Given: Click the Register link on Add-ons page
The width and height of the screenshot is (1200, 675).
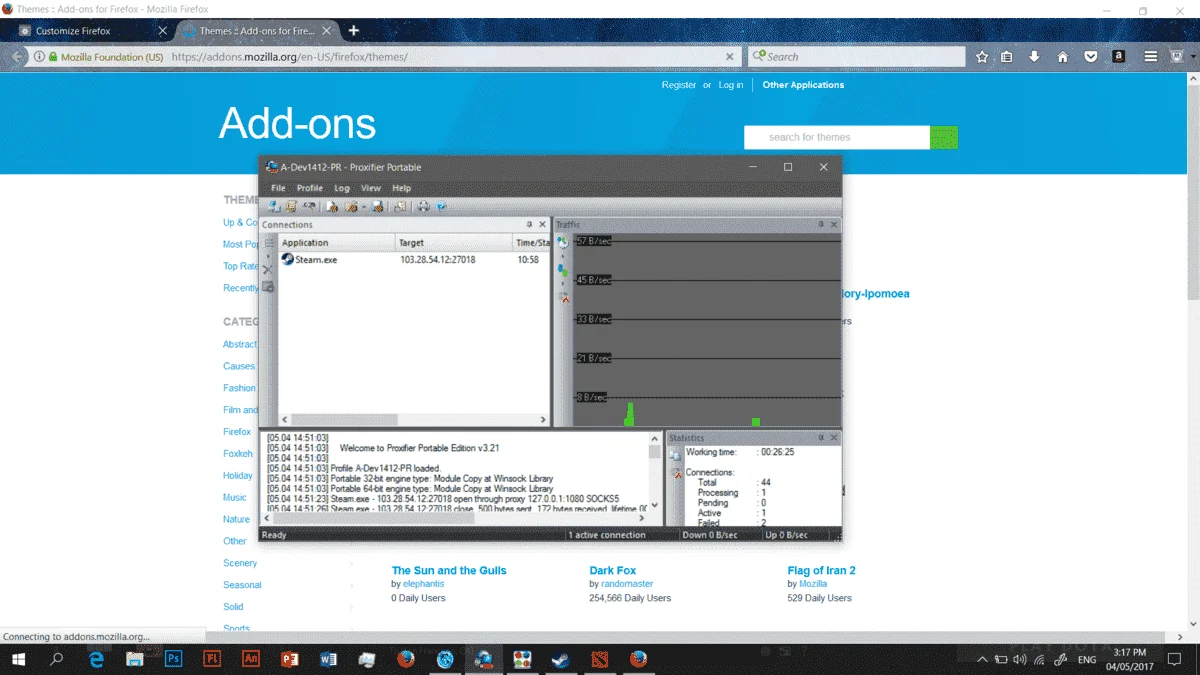Looking at the screenshot, I should click(x=679, y=85).
